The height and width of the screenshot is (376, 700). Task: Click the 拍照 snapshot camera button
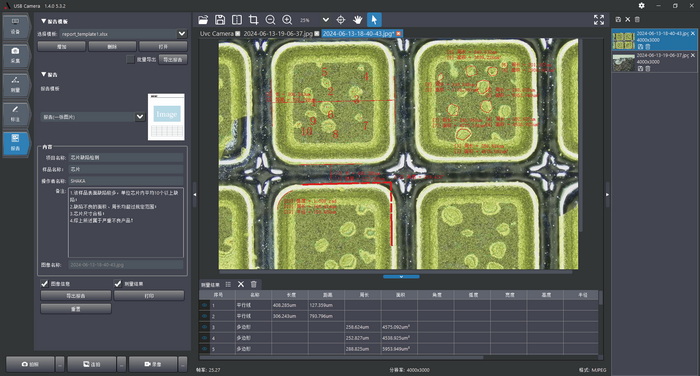[x=30, y=364]
